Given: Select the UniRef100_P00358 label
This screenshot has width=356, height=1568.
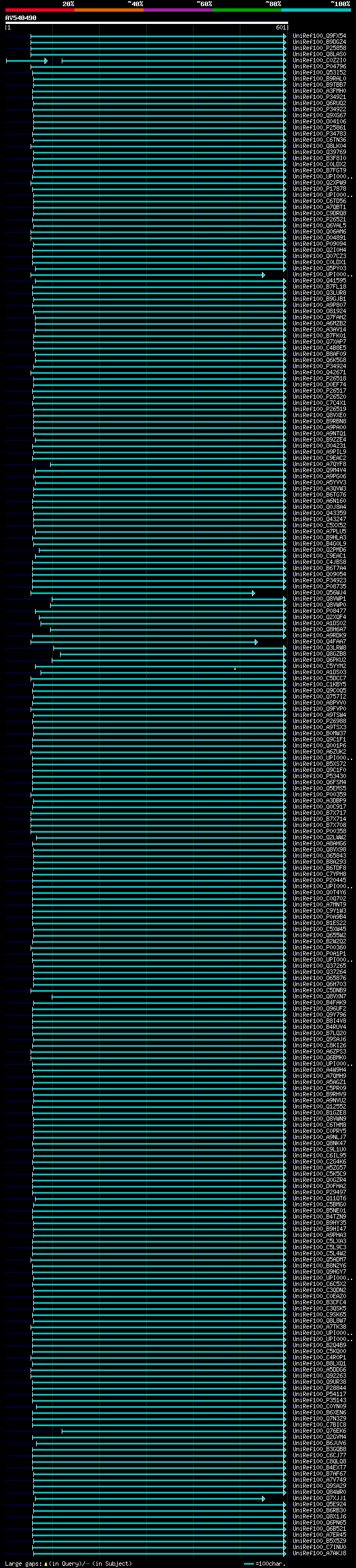Looking at the screenshot, I should [x=319, y=832].
